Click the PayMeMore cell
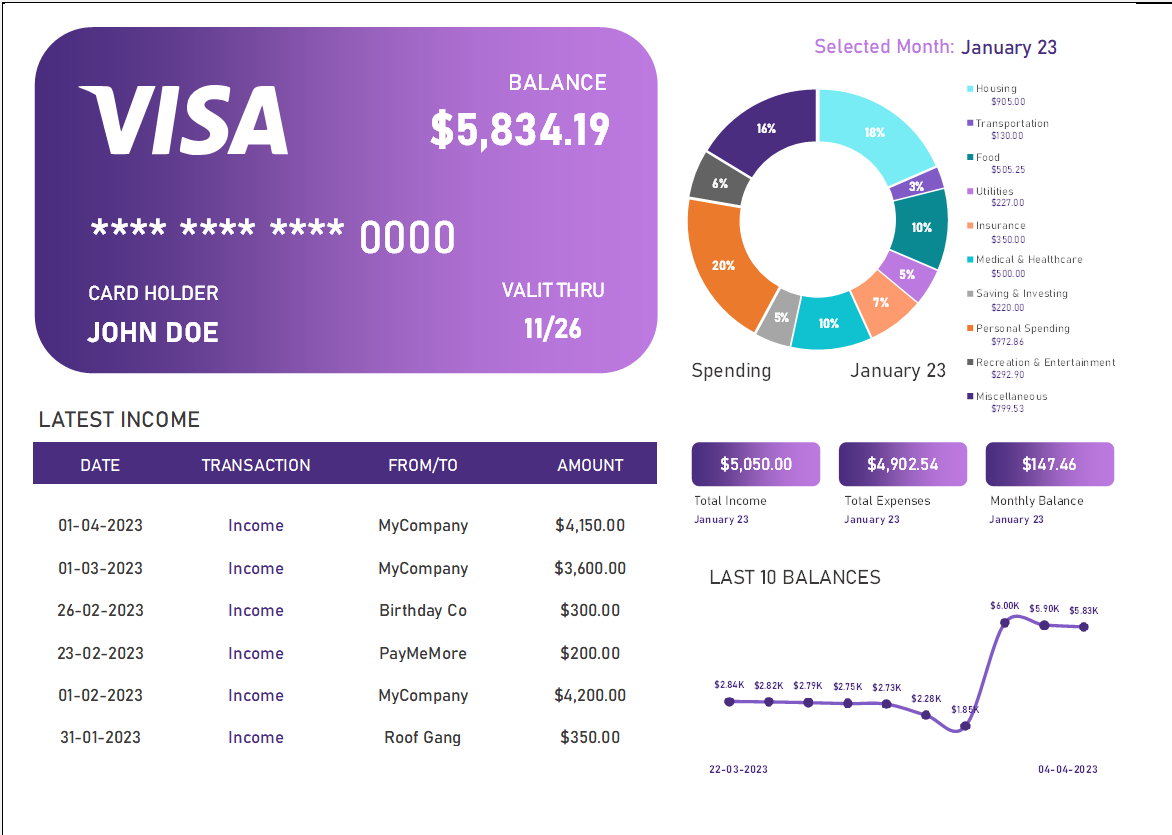 click(x=423, y=653)
